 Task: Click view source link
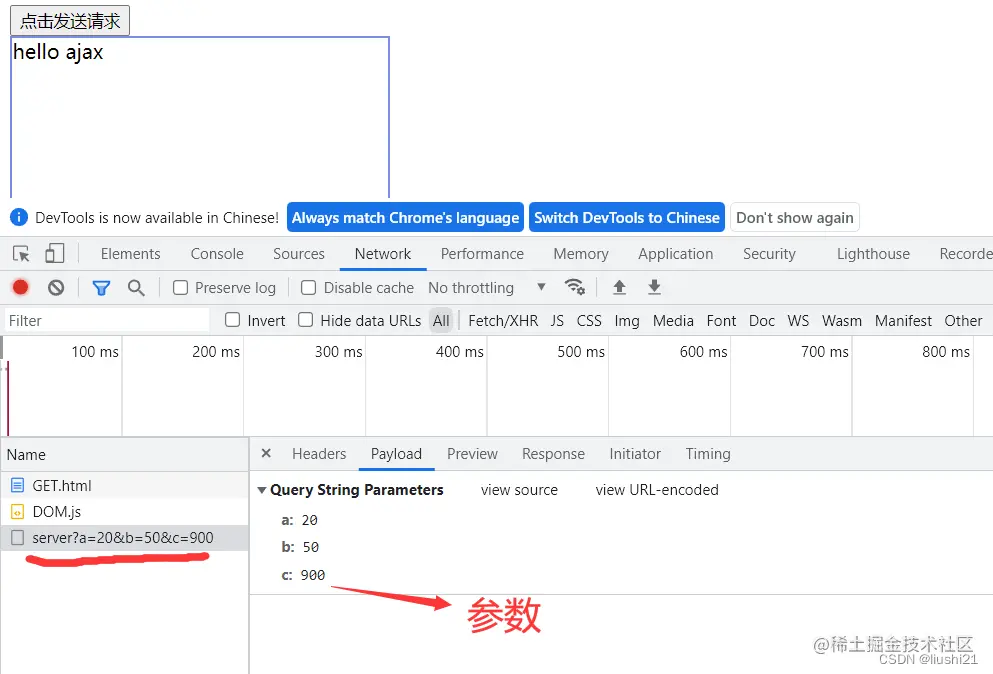pos(519,490)
